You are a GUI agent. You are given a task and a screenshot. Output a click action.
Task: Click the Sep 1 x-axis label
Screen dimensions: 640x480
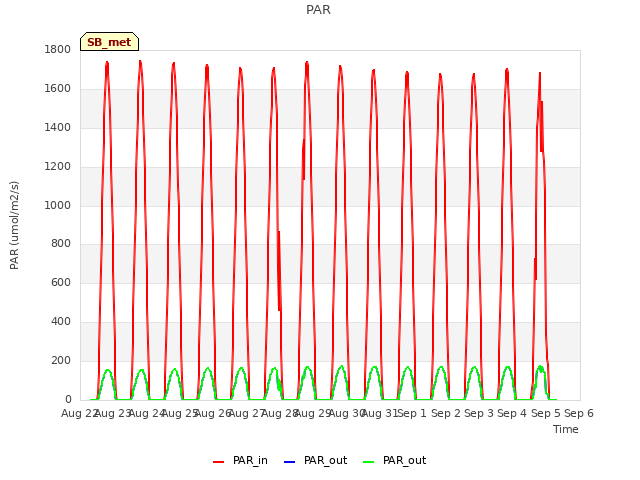click(x=412, y=413)
